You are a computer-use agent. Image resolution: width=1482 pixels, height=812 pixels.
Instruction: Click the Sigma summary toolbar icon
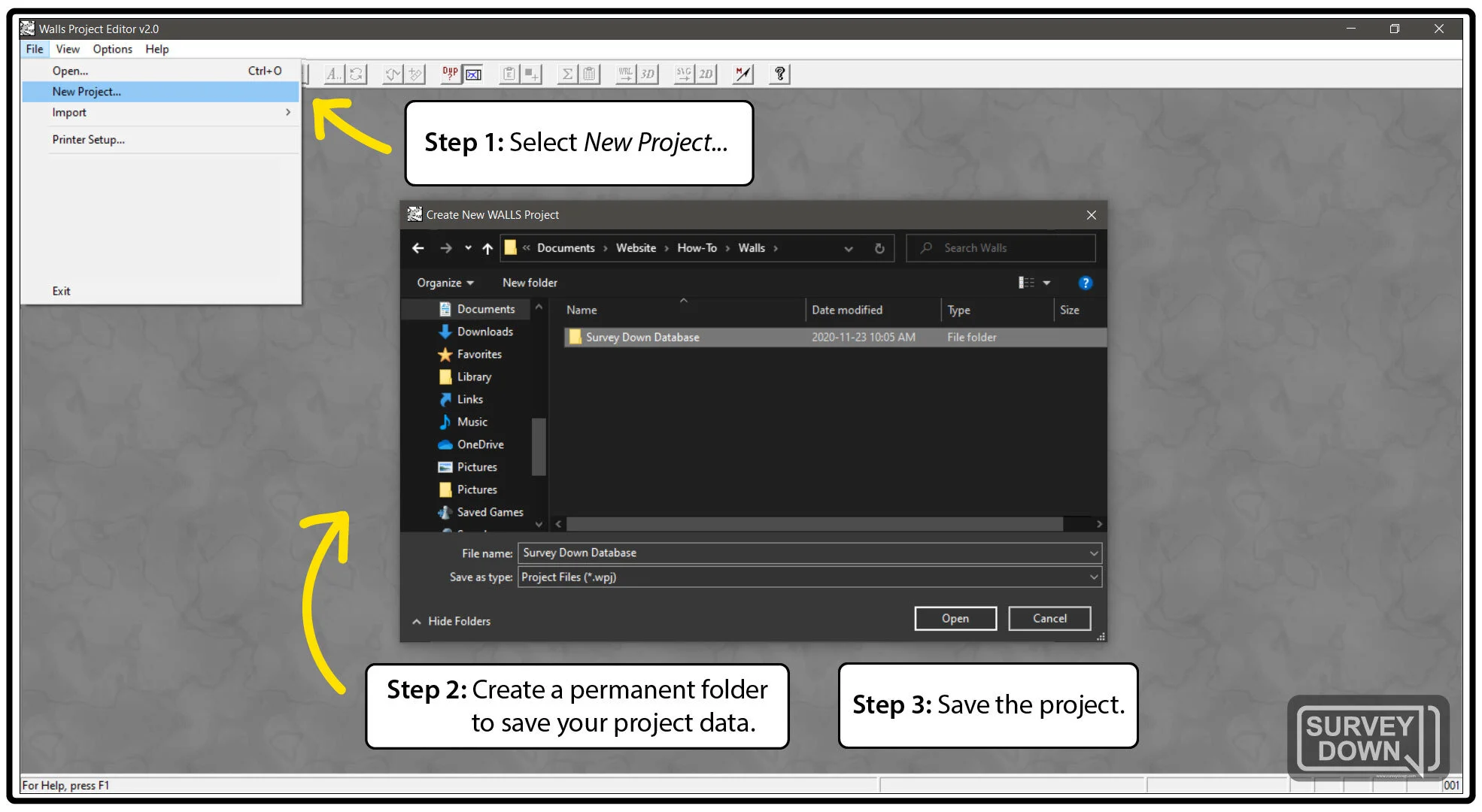point(568,74)
